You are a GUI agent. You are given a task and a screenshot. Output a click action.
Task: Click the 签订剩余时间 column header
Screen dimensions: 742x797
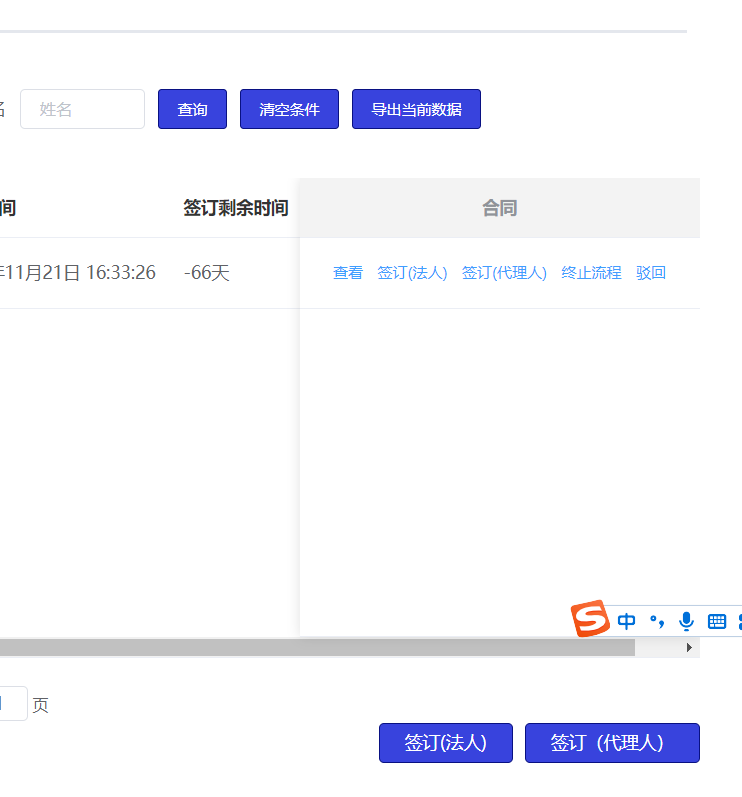click(236, 208)
